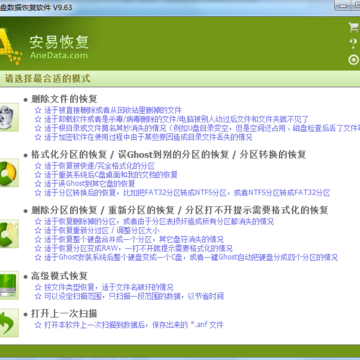Open the shopping cart purchase icon
The height and width of the screenshot is (360, 360).
[354, 27]
